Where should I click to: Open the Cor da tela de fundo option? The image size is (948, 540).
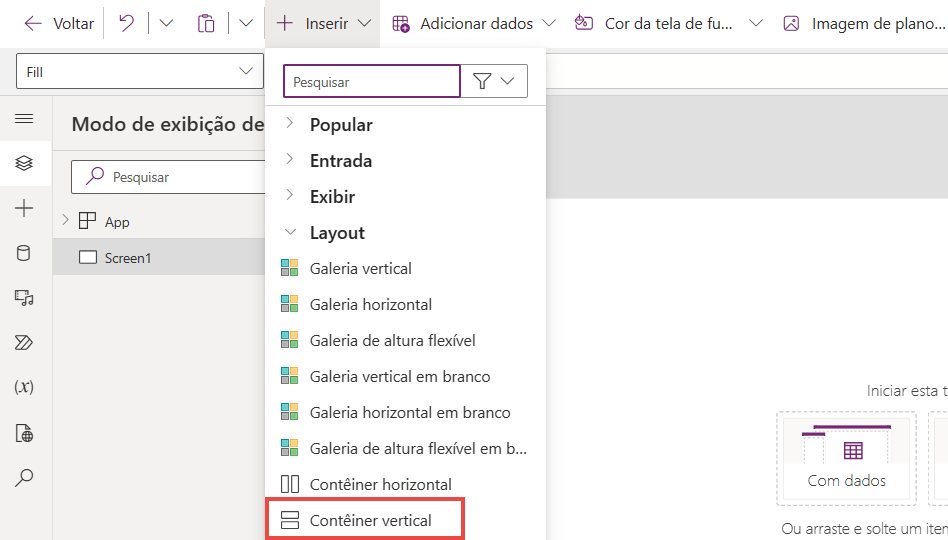click(x=654, y=24)
